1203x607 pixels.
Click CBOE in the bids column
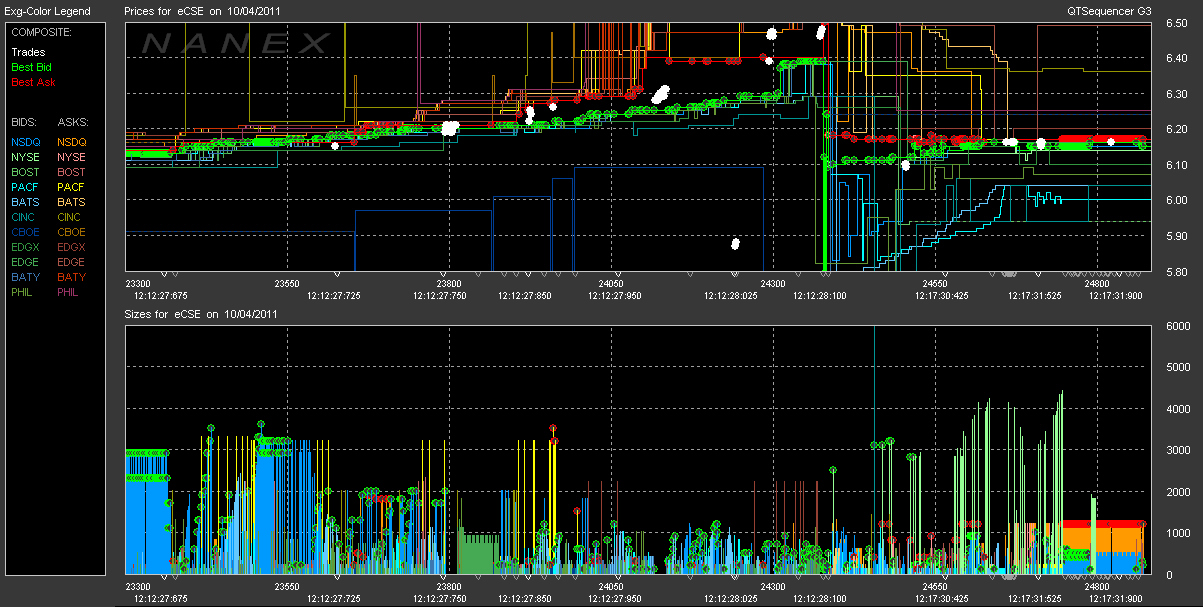click(x=26, y=232)
